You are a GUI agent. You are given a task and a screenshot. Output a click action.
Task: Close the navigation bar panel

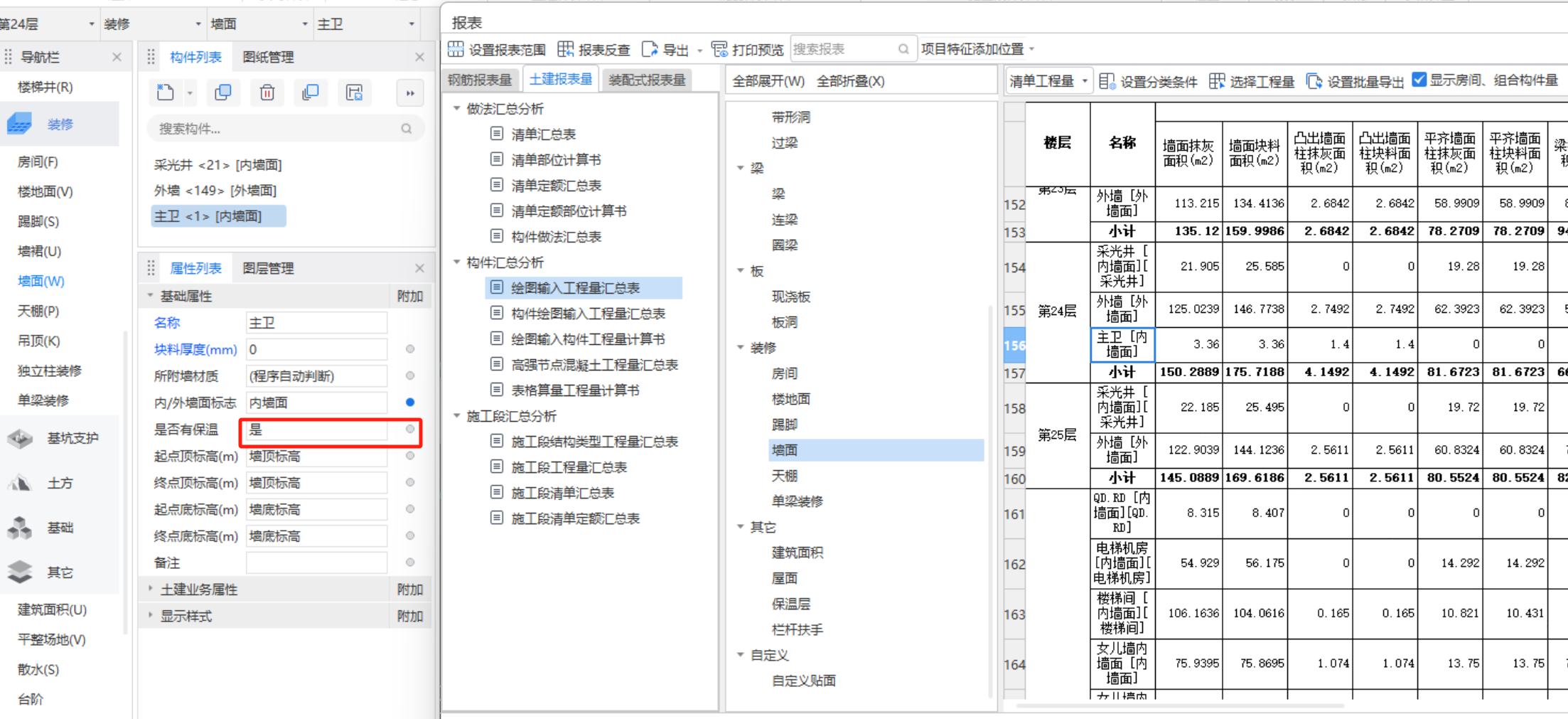[x=117, y=57]
